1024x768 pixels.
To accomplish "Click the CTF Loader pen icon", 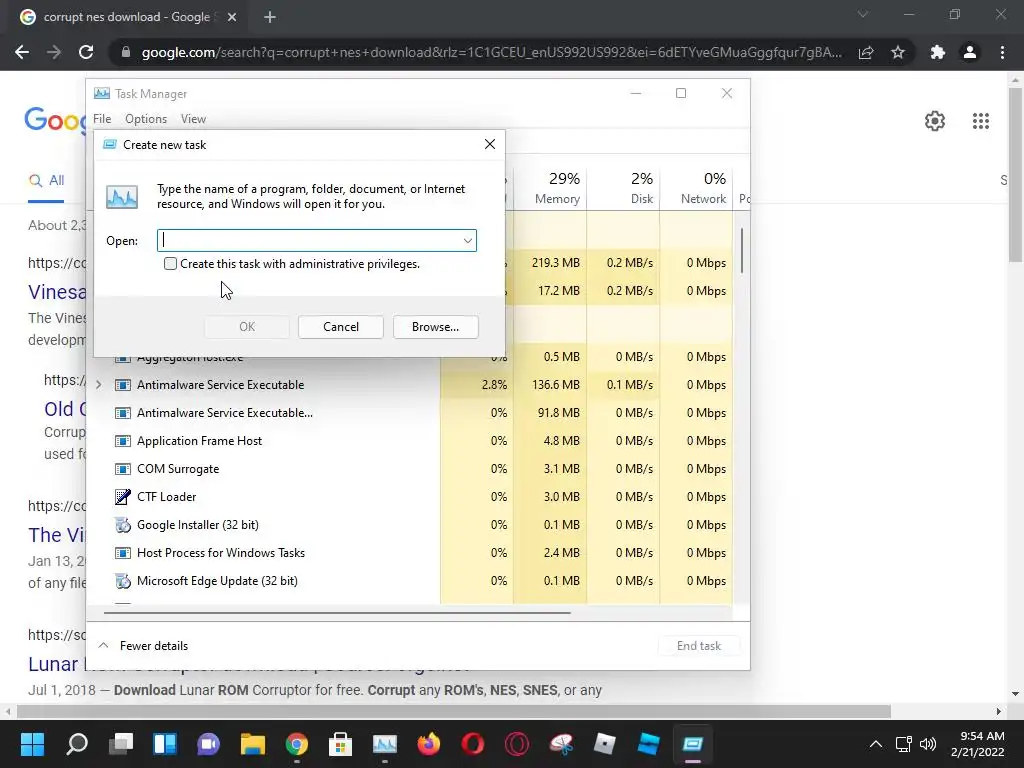I will 123,497.
